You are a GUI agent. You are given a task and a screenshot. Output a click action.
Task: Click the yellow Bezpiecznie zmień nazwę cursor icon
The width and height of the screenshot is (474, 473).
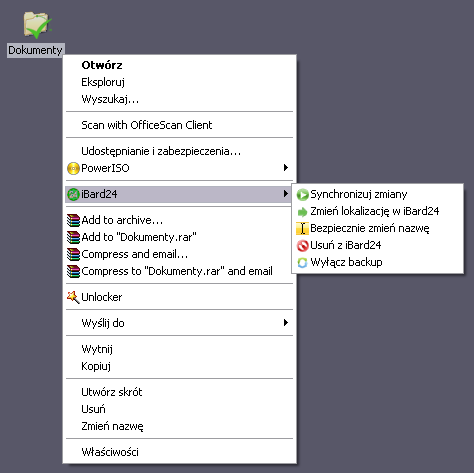(x=302, y=229)
